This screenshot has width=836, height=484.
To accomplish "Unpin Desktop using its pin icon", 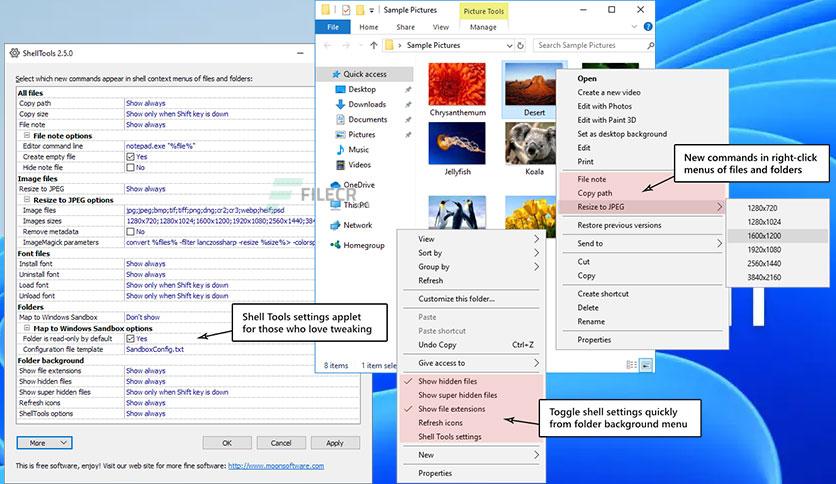I will tap(408, 90).
